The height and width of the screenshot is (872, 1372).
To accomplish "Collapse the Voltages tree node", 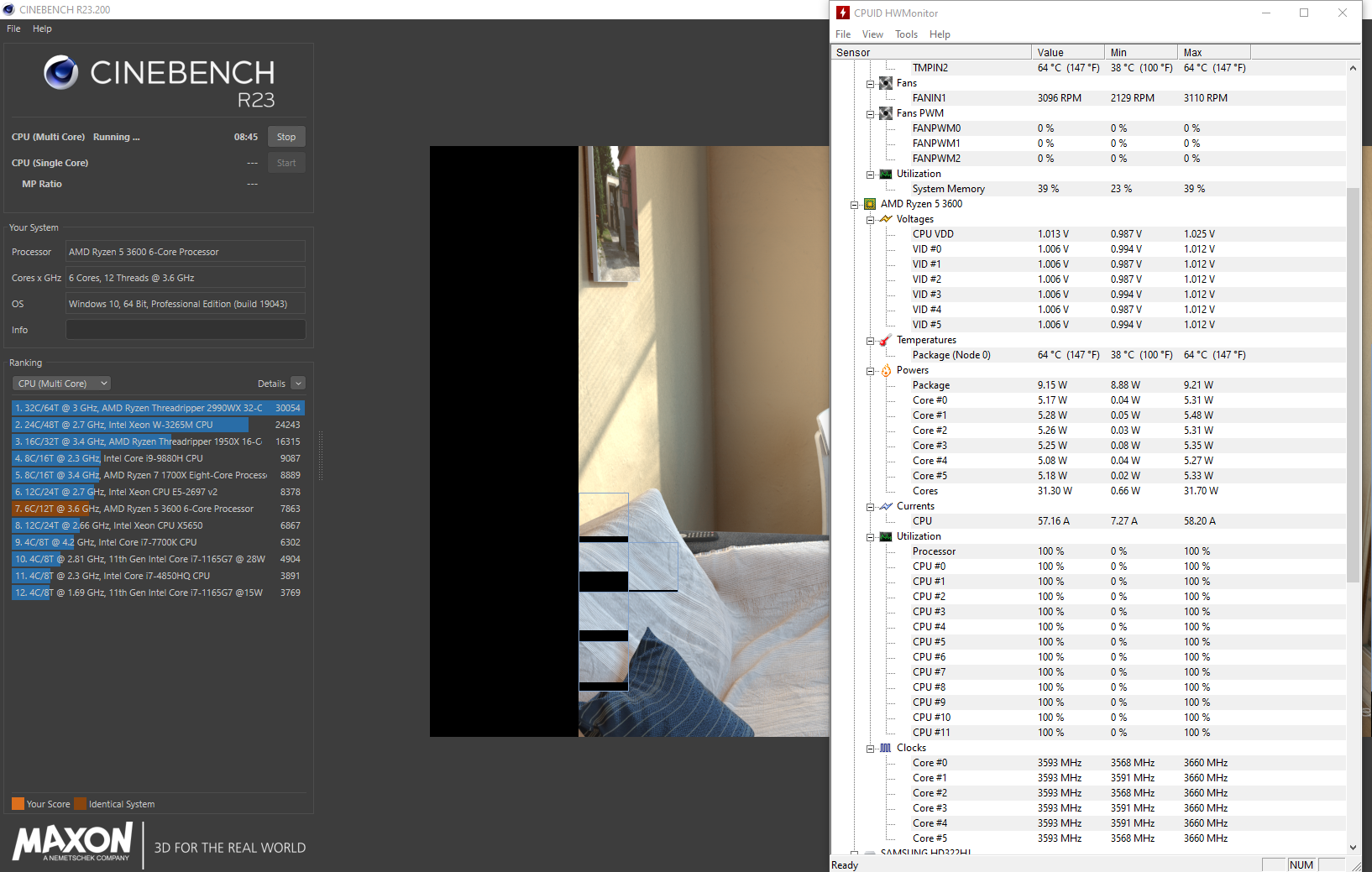I will coord(870,220).
